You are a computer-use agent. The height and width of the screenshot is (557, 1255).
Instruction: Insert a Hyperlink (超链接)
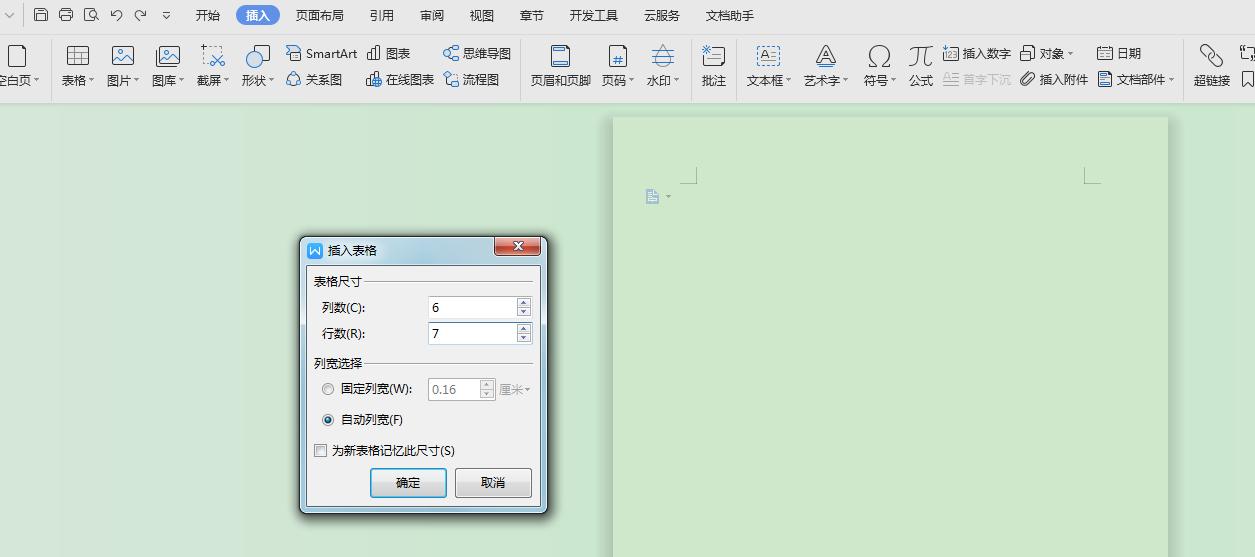[1211, 66]
